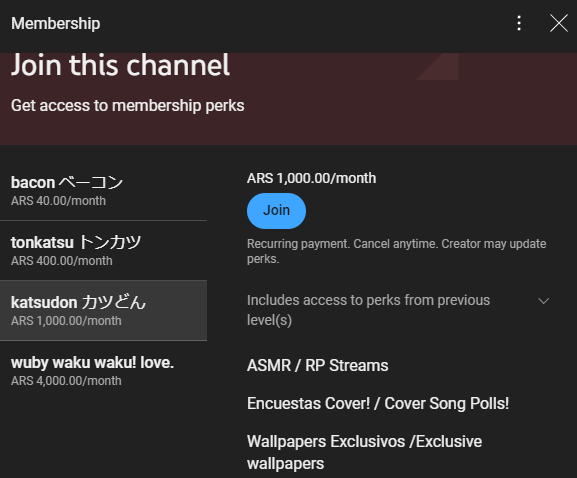
Task: Click the ARS 400.00/month price label
Action: click(x=61, y=261)
